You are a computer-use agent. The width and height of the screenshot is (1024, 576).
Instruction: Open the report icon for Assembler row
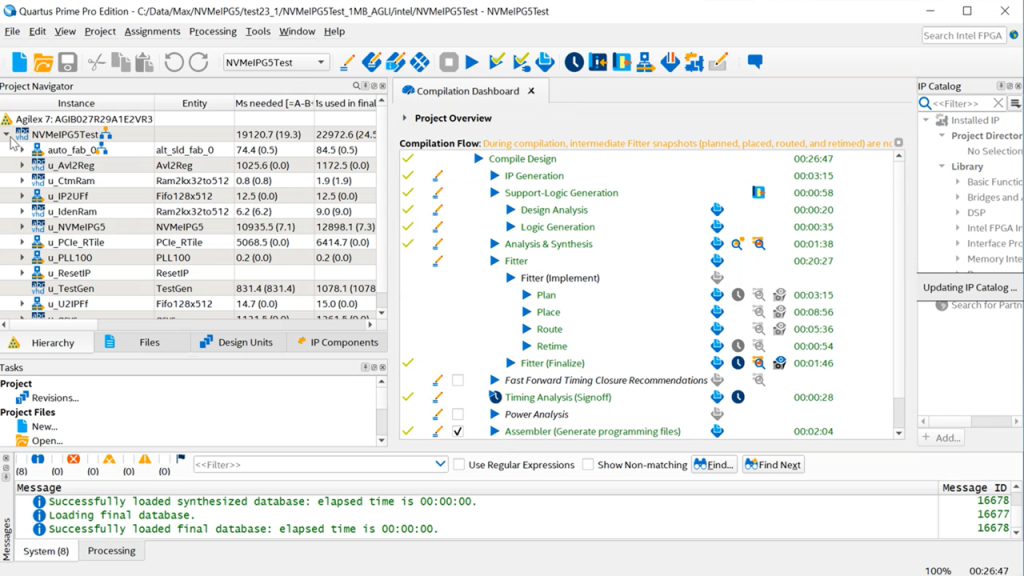click(717, 431)
